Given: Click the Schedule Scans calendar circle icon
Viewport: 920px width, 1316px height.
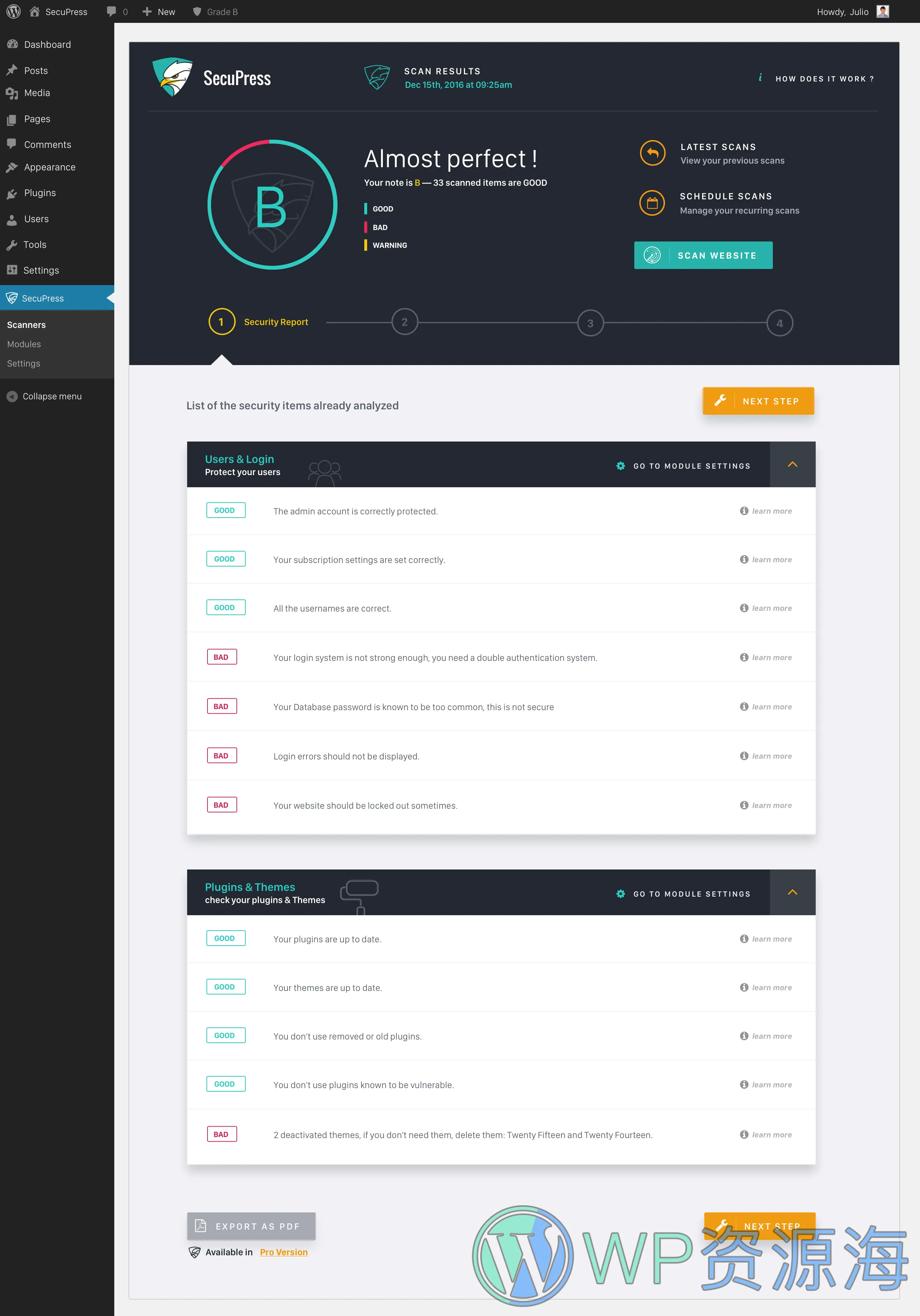Looking at the screenshot, I should click(652, 203).
